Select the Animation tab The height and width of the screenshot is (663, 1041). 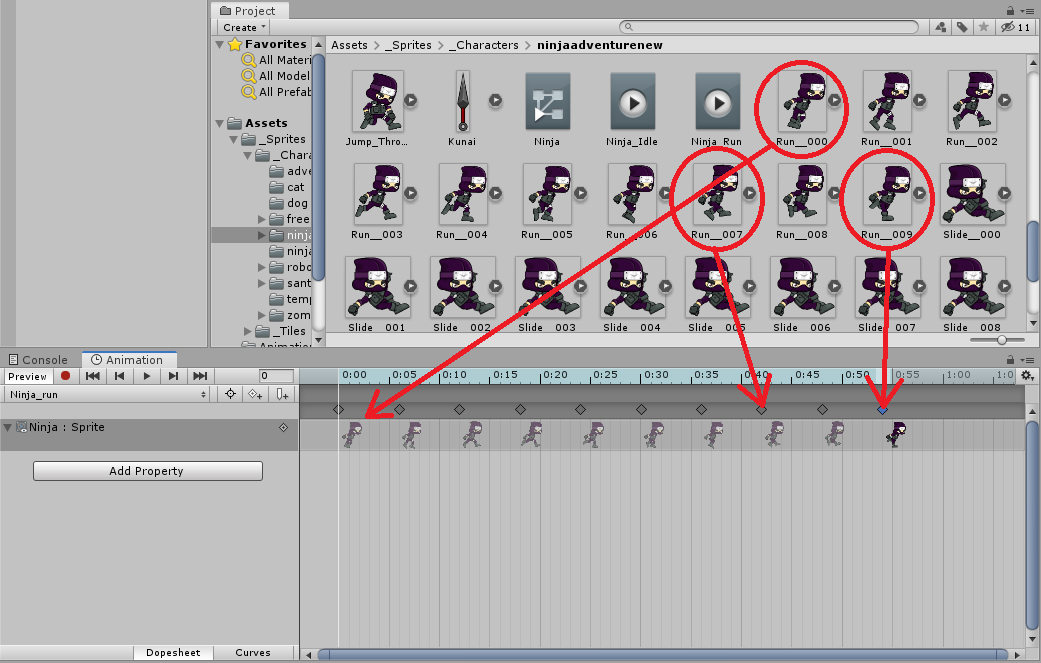127,360
